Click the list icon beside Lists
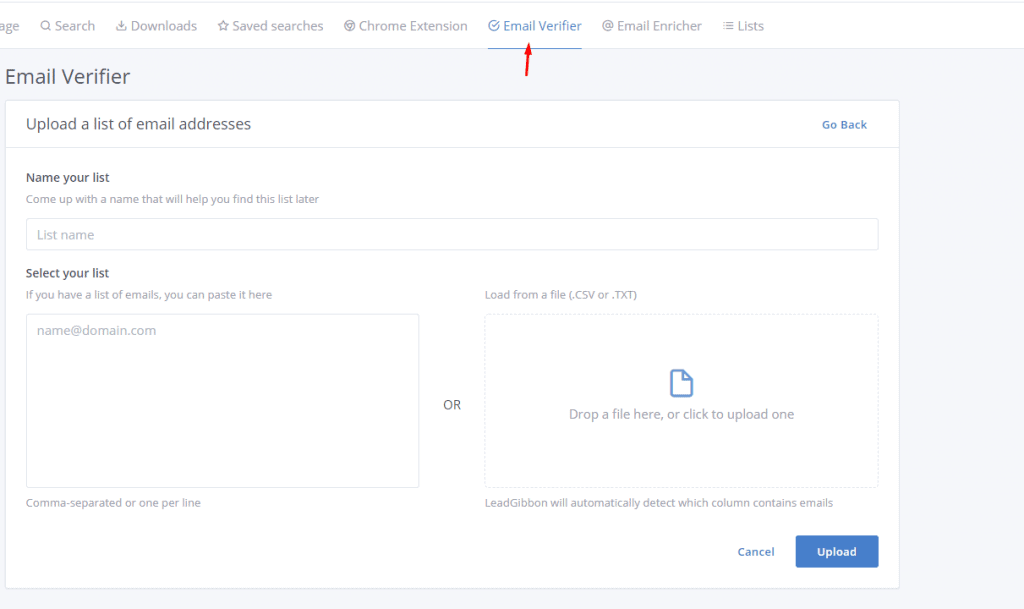 (x=728, y=26)
